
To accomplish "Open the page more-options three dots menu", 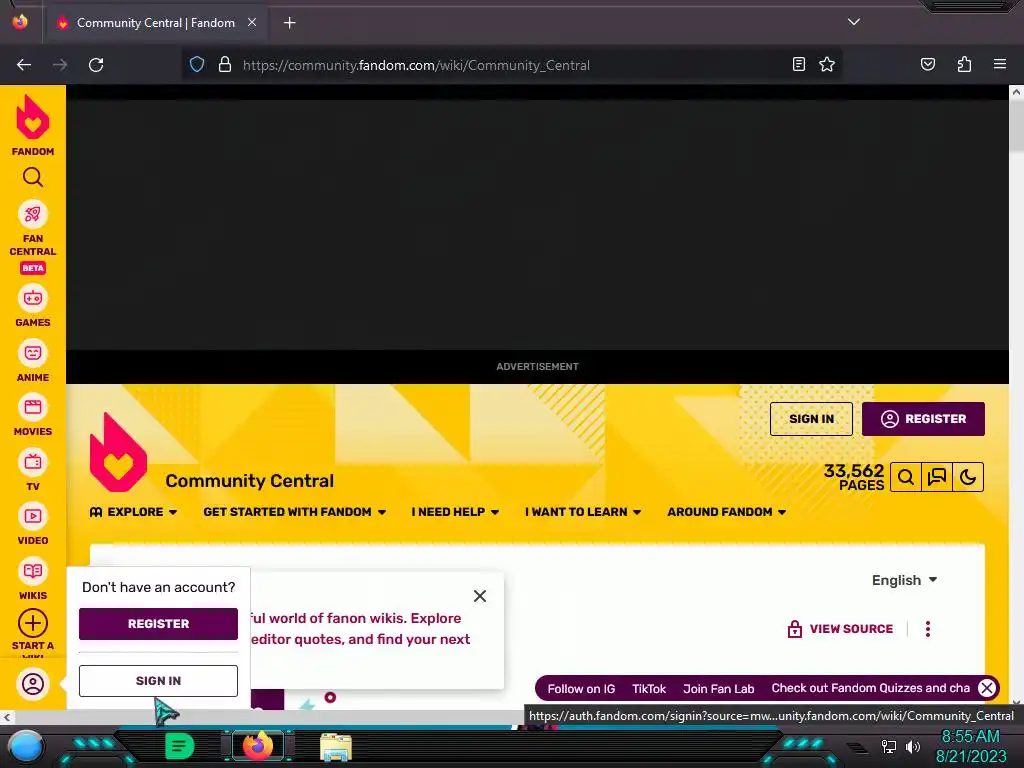I will (x=927, y=629).
